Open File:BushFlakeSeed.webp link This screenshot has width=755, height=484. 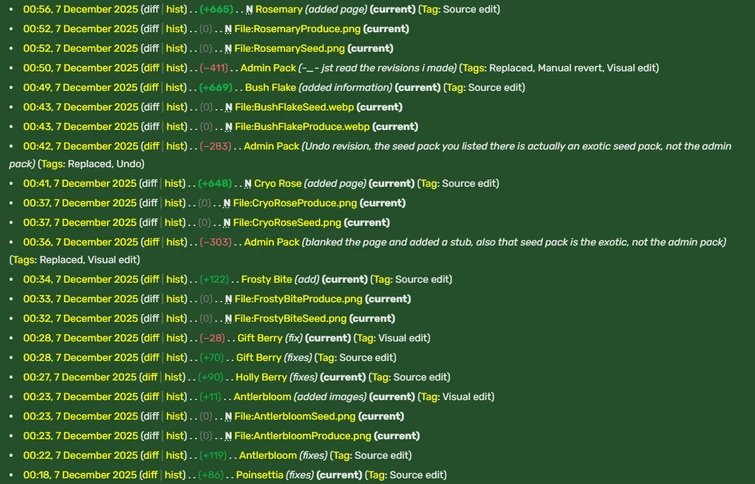coord(294,107)
